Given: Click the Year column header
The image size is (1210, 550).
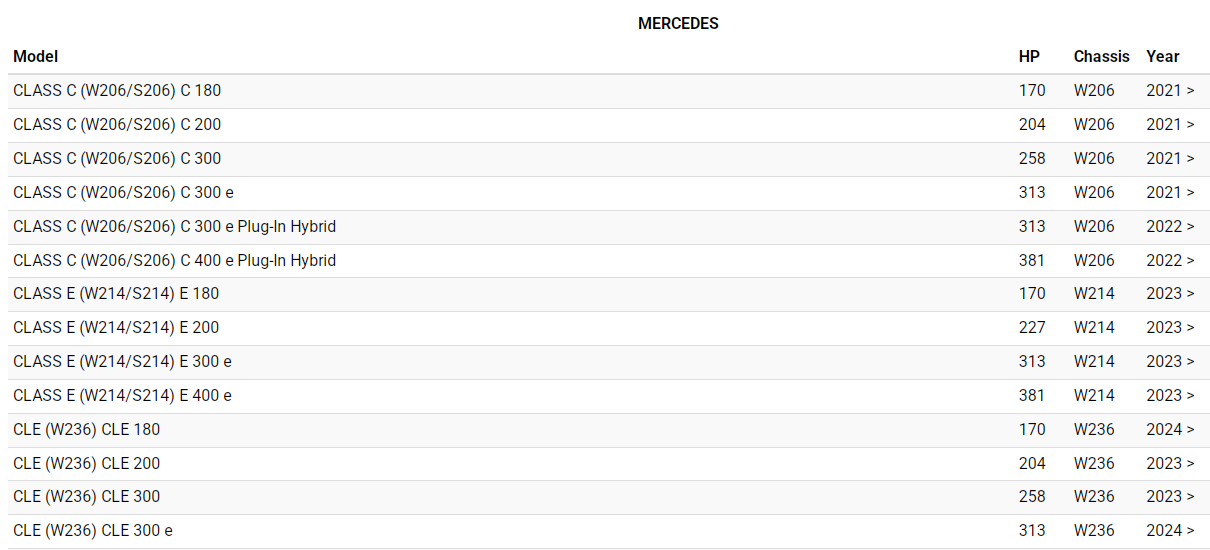Looking at the screenshot, I should pos(1162,56).
